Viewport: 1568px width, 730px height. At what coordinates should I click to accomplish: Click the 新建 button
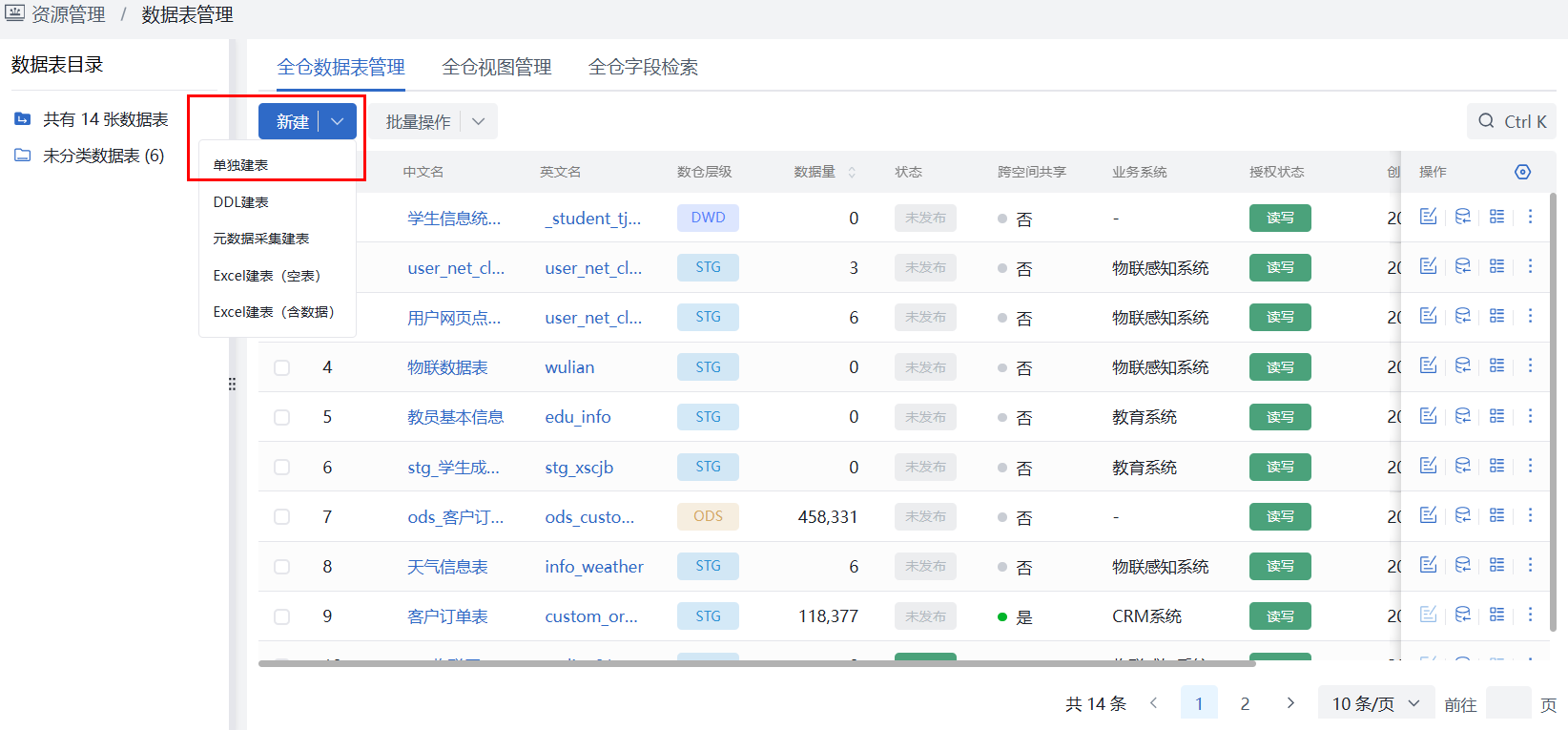292,121
